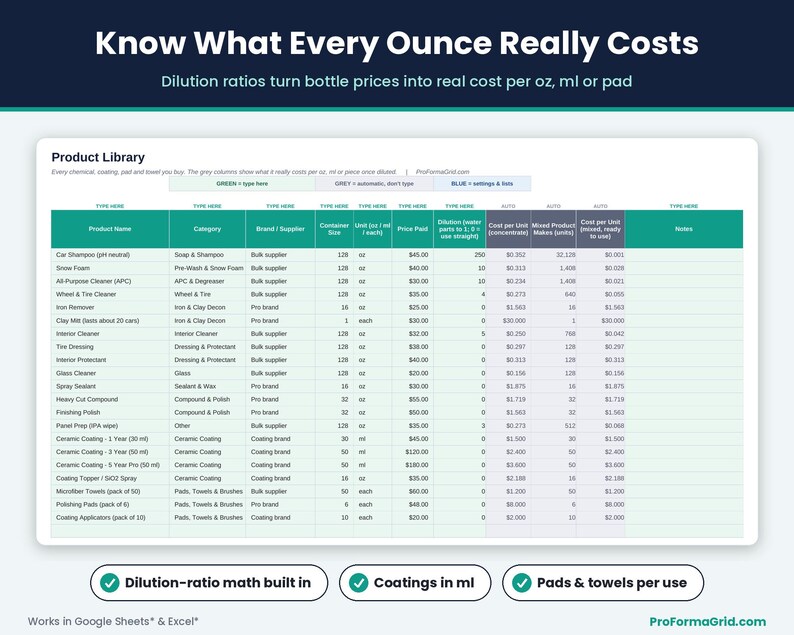Viewport: 794px width, 635px height.
Task: Click the $3.600 concentrate cost for 5 Year Pro
Action: 508,465
